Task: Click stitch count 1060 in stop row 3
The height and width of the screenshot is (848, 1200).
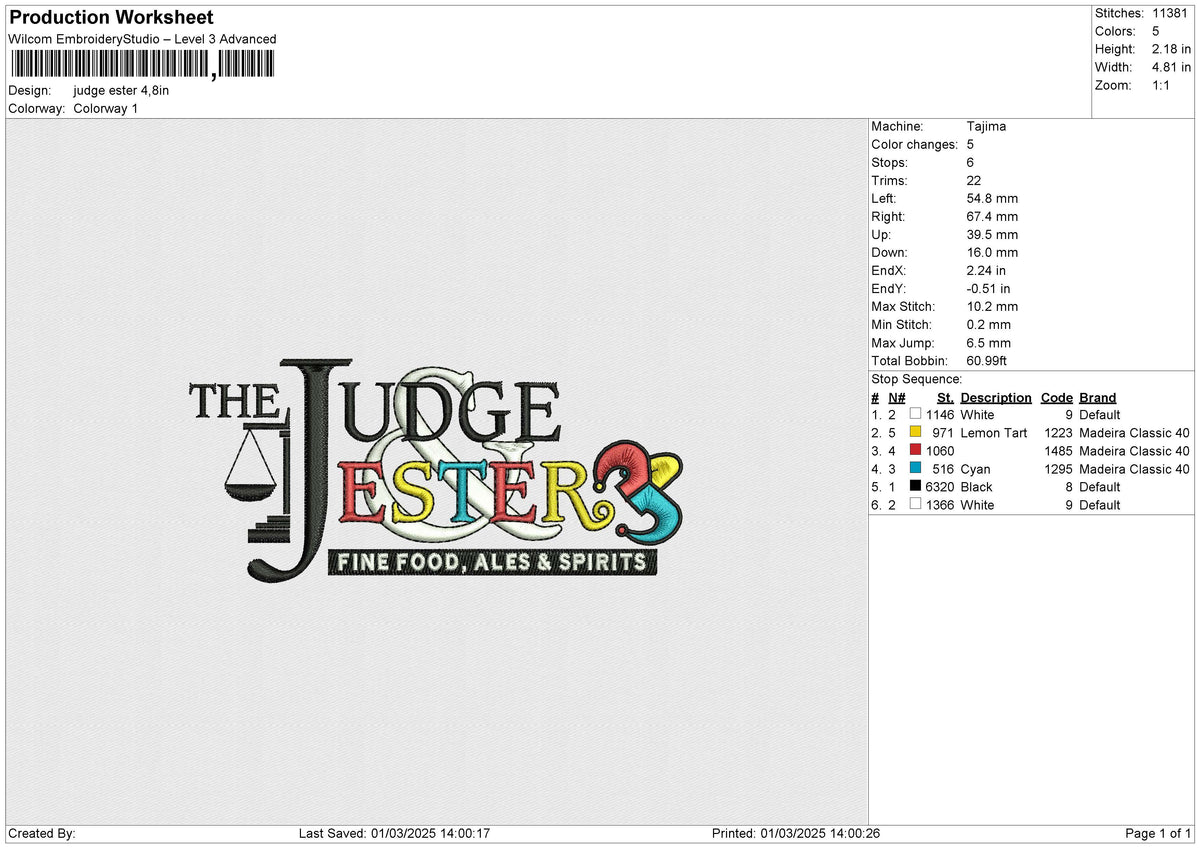Action: tap(940, 450)
